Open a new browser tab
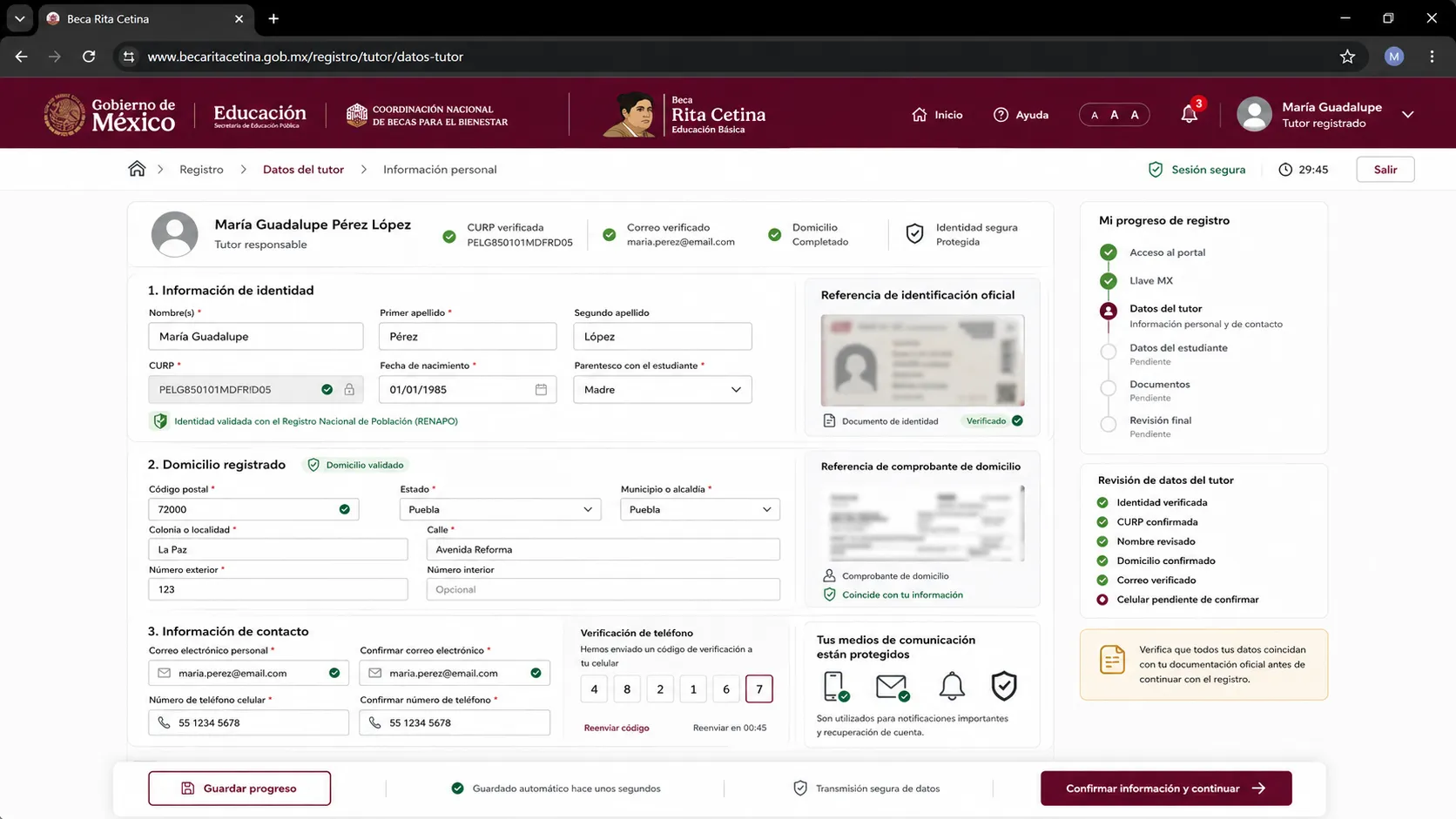 point(273,18)
